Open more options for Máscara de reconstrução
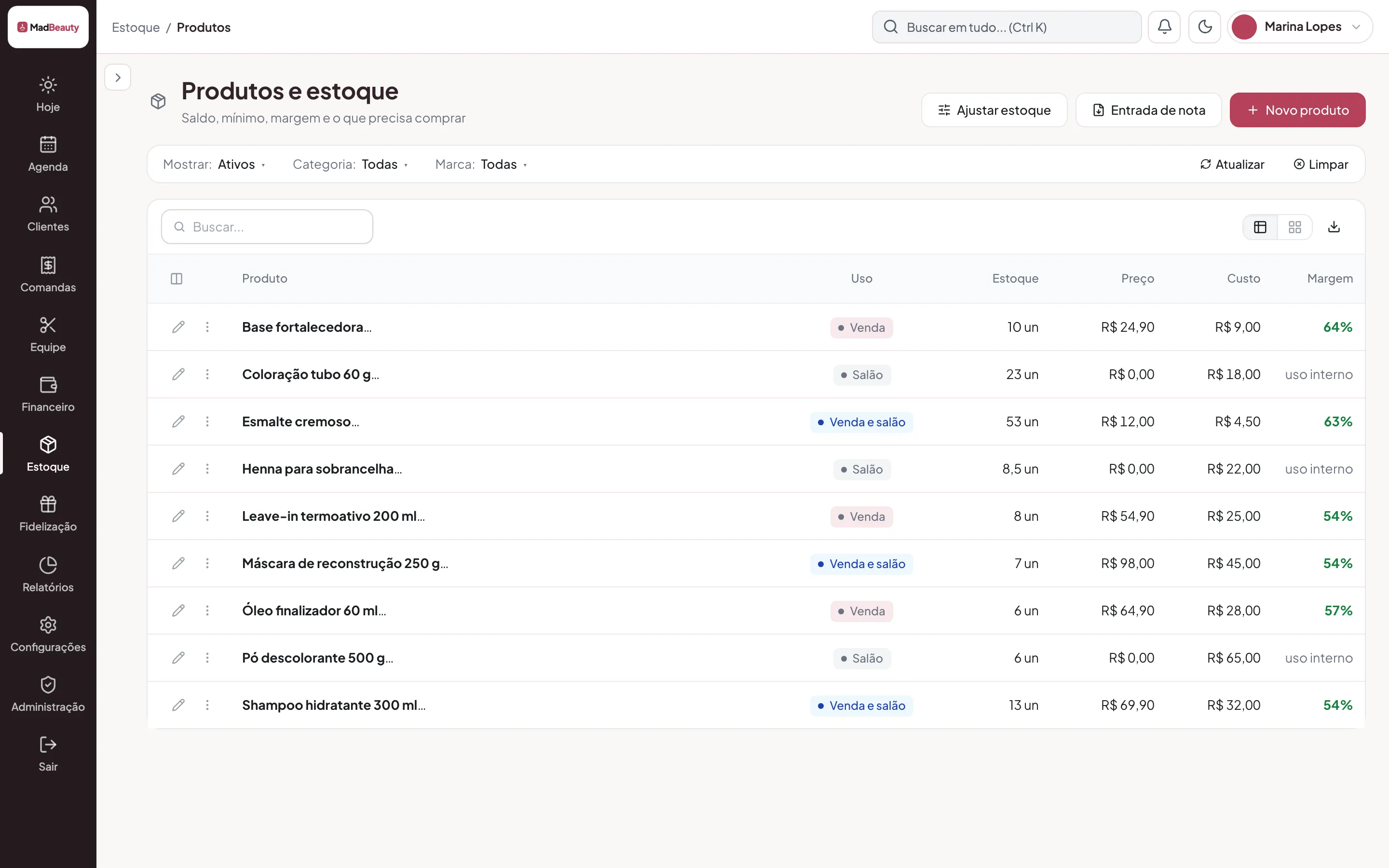Viewport: 1389px width, 868px height. [207, 564]
